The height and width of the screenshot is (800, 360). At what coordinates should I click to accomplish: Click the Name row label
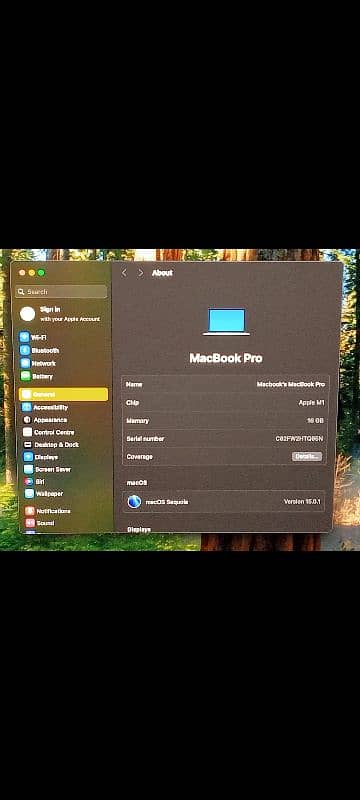point(134,384)
